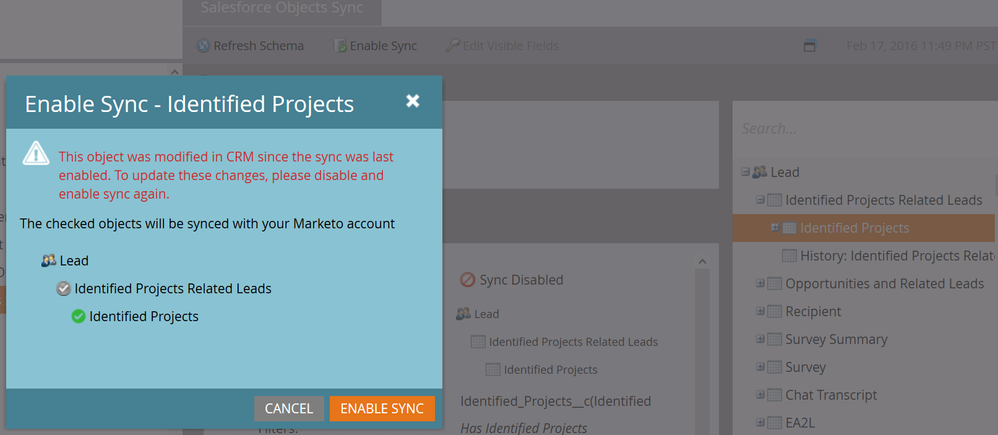Viewport: 998px width, 435px height.
Task: Collapse the Lead node in right tree
Action: [745, 172]
